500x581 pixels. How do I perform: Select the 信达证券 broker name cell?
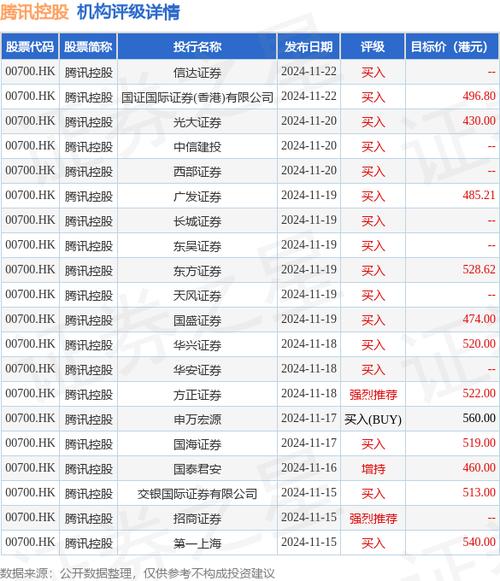point(197,72)
